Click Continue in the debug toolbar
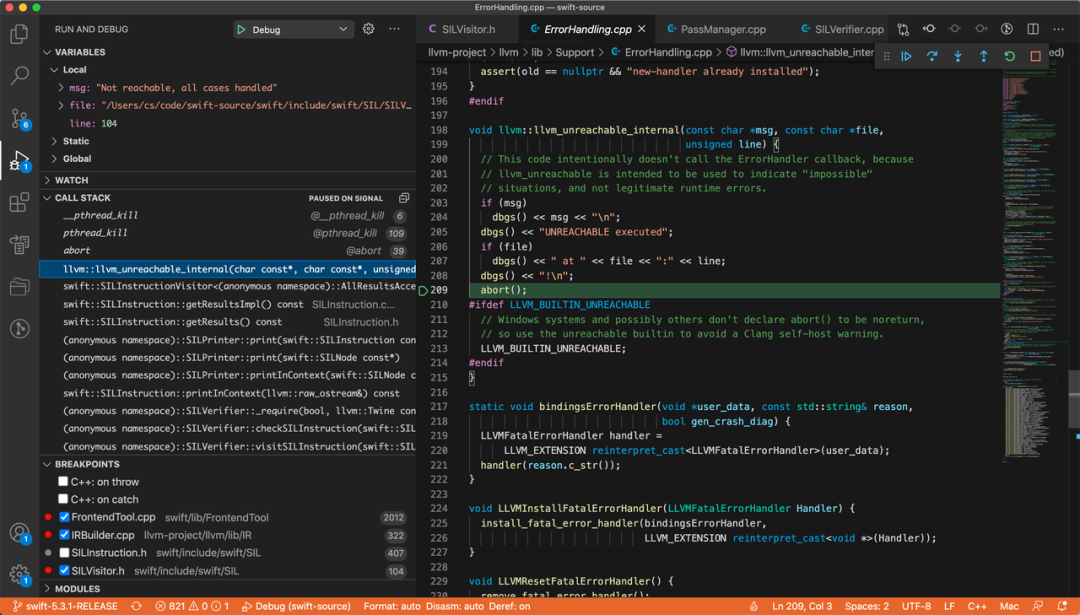1080x615 pixels. pyautogui.click(x=906, y=56)
